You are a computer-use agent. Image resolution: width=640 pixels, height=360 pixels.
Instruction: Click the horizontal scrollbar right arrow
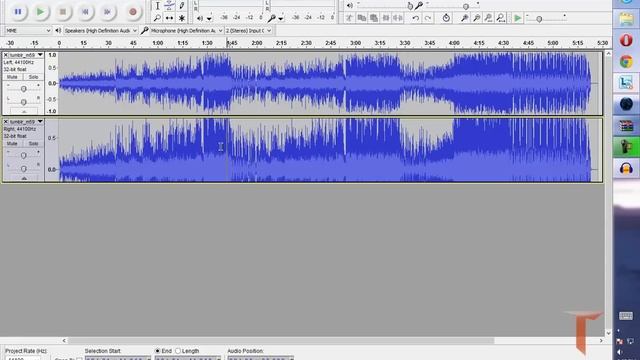point(601,340)
